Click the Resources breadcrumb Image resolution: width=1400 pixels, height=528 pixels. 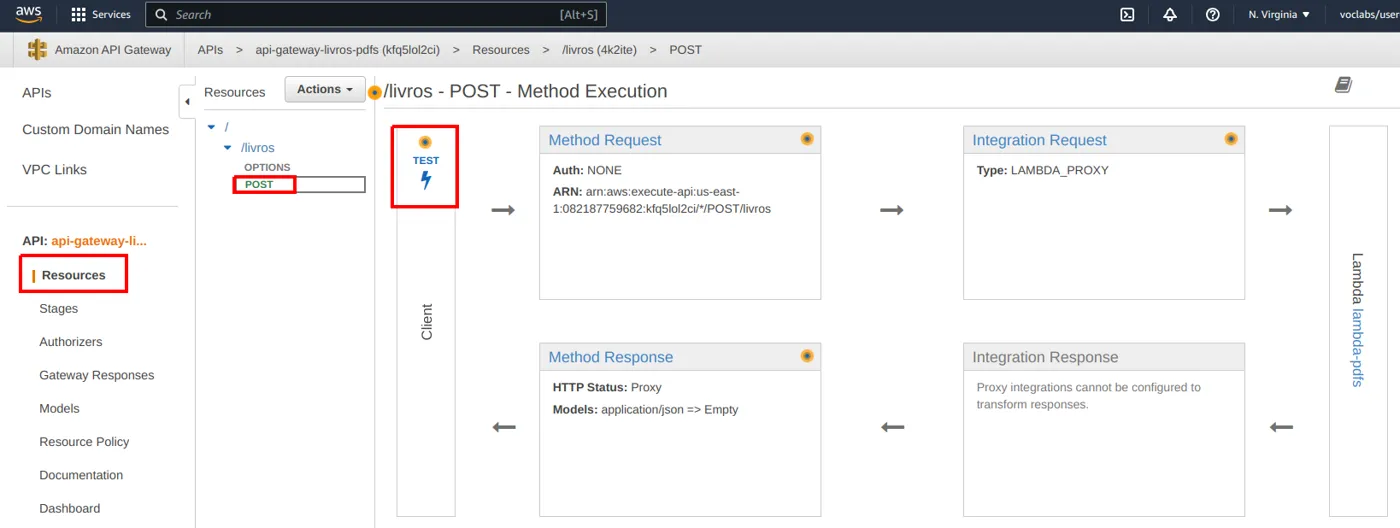tap(501, 50)
